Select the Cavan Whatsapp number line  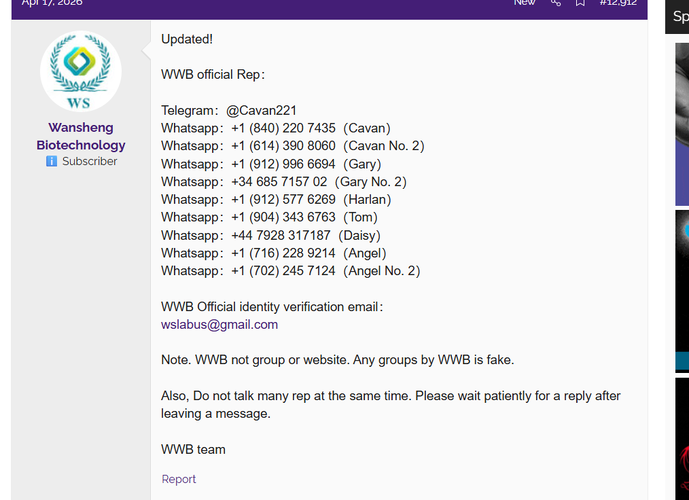[276, 128]
